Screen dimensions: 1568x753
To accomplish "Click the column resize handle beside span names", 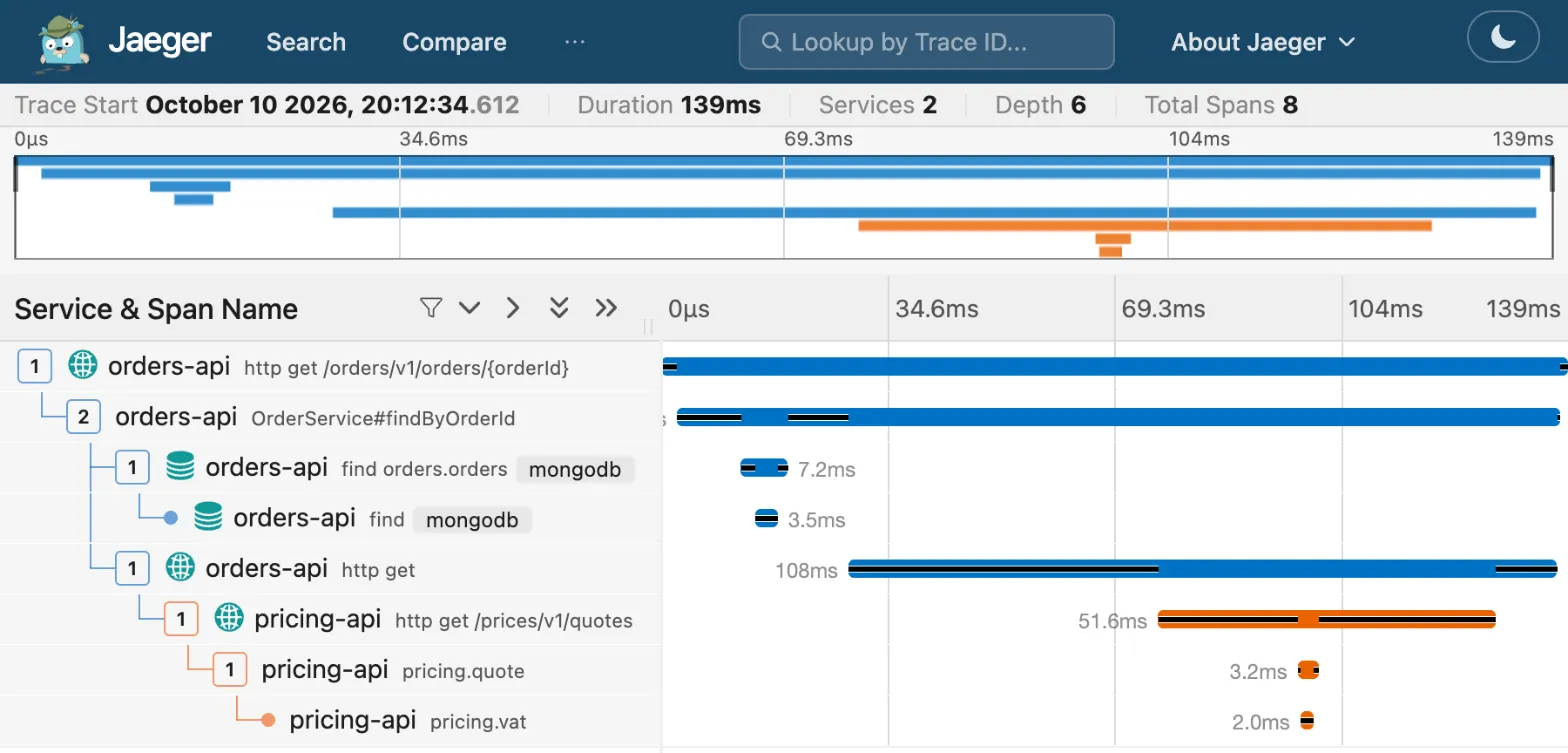I will point(648,326).
